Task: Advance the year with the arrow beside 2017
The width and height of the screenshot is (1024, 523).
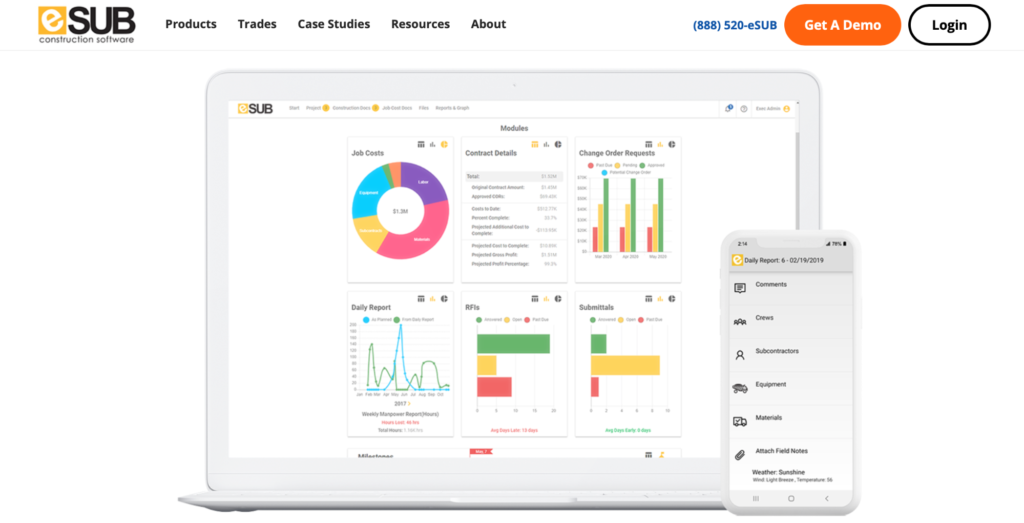Action: click(410, 403)
